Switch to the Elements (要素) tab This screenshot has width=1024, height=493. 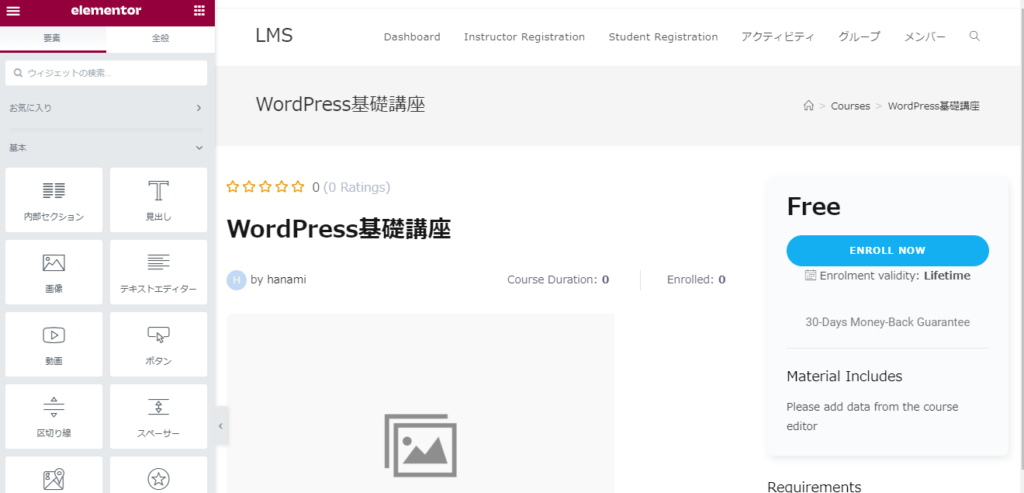pos(52,38)
